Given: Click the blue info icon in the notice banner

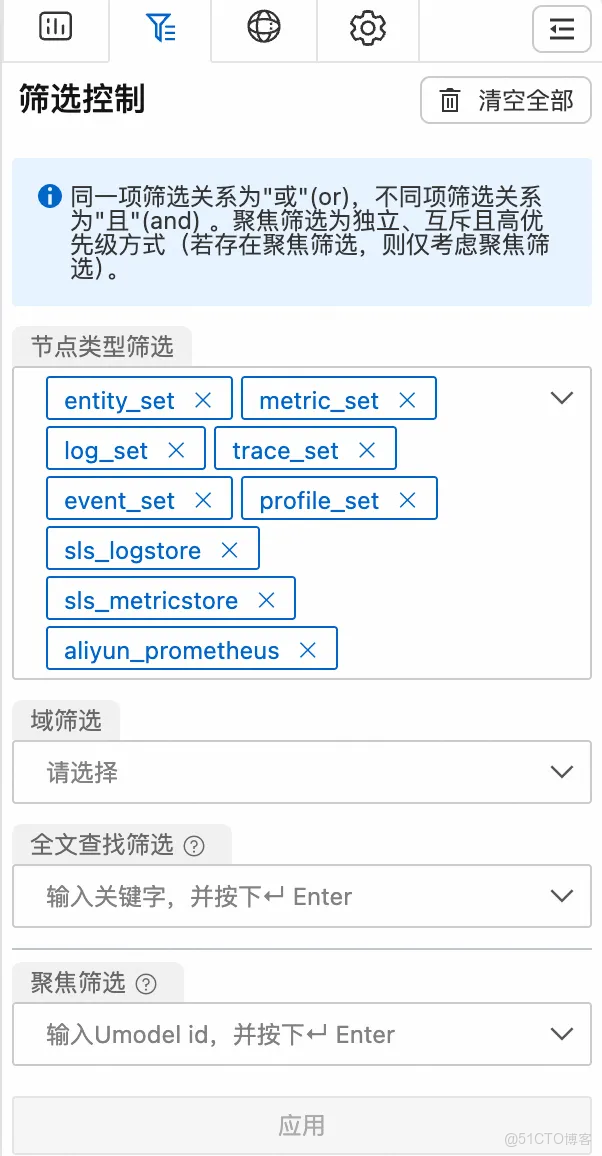Looking at the screenshot, I should click(x=49, y=196).
